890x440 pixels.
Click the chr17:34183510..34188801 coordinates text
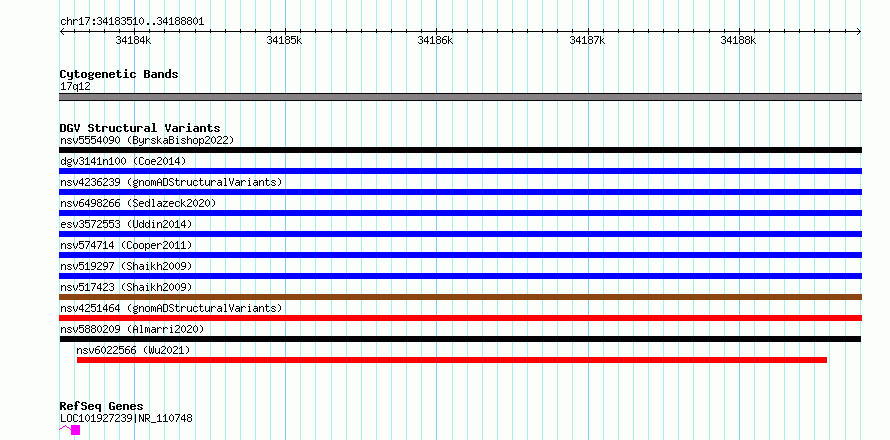point(132,22)
